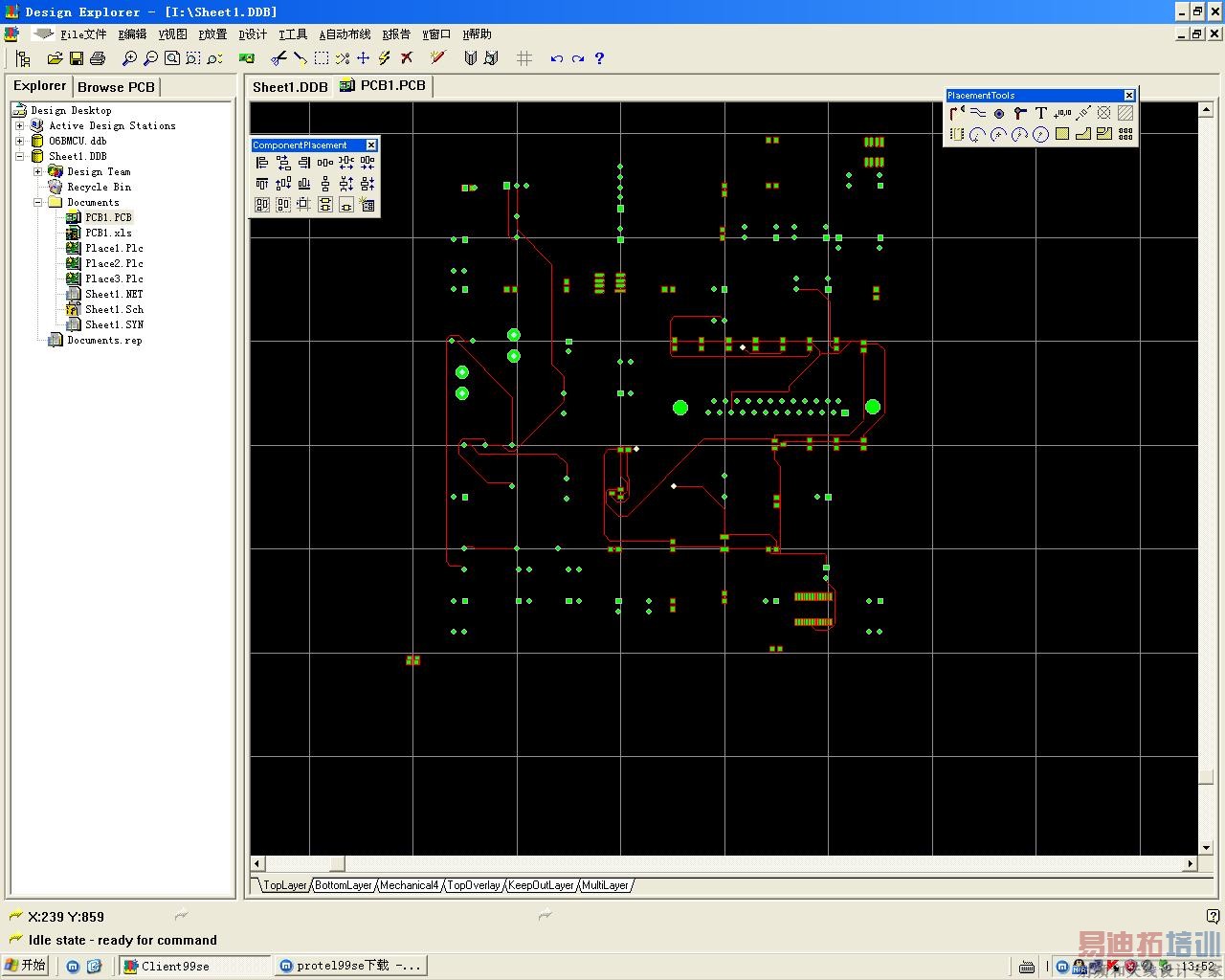The image size is (1225, 980).
Task: Open Sheet1.Sch in the document tree
Action: tap(114, 309)
